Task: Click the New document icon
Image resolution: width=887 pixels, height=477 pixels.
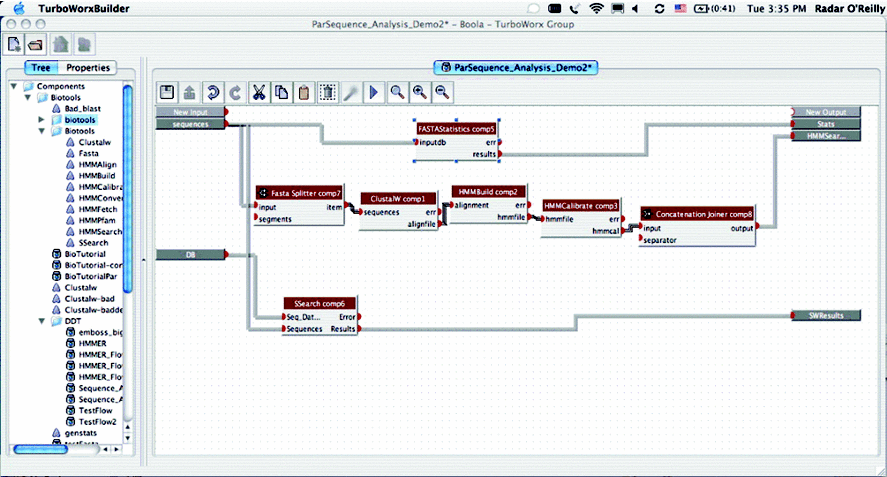Action: [15, 44]
